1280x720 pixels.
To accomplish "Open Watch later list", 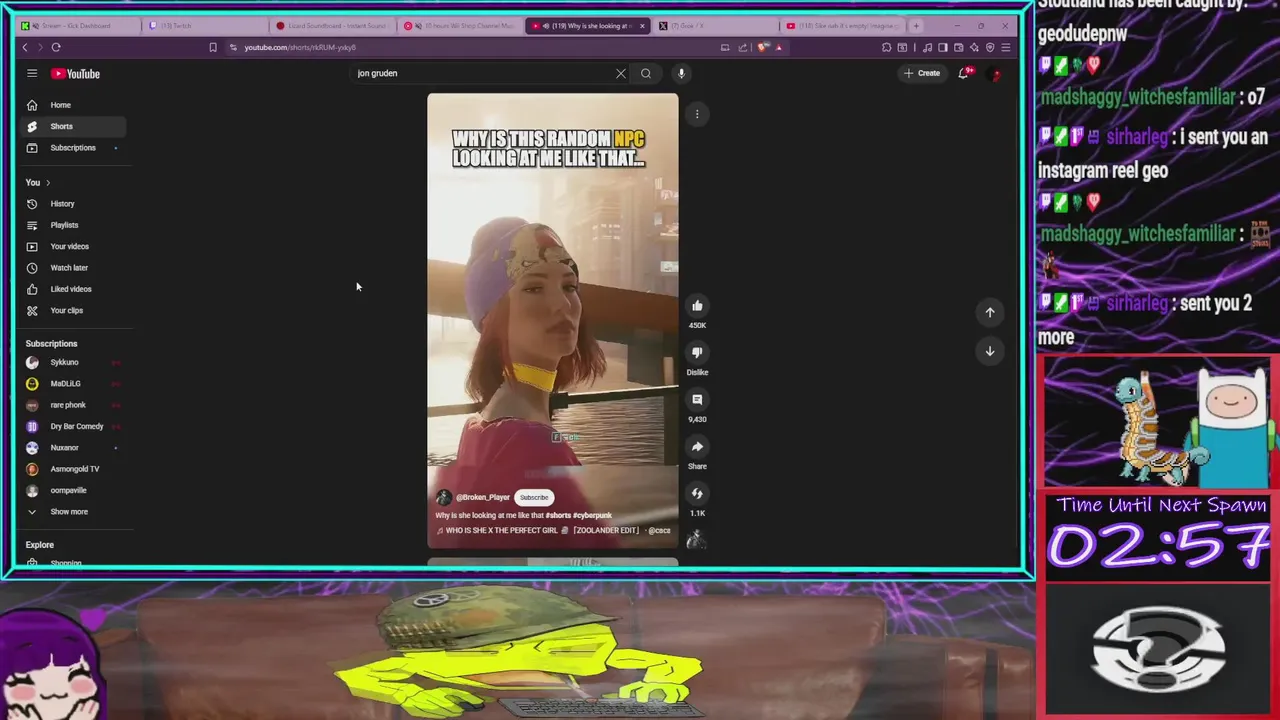I will pos(72,268).
